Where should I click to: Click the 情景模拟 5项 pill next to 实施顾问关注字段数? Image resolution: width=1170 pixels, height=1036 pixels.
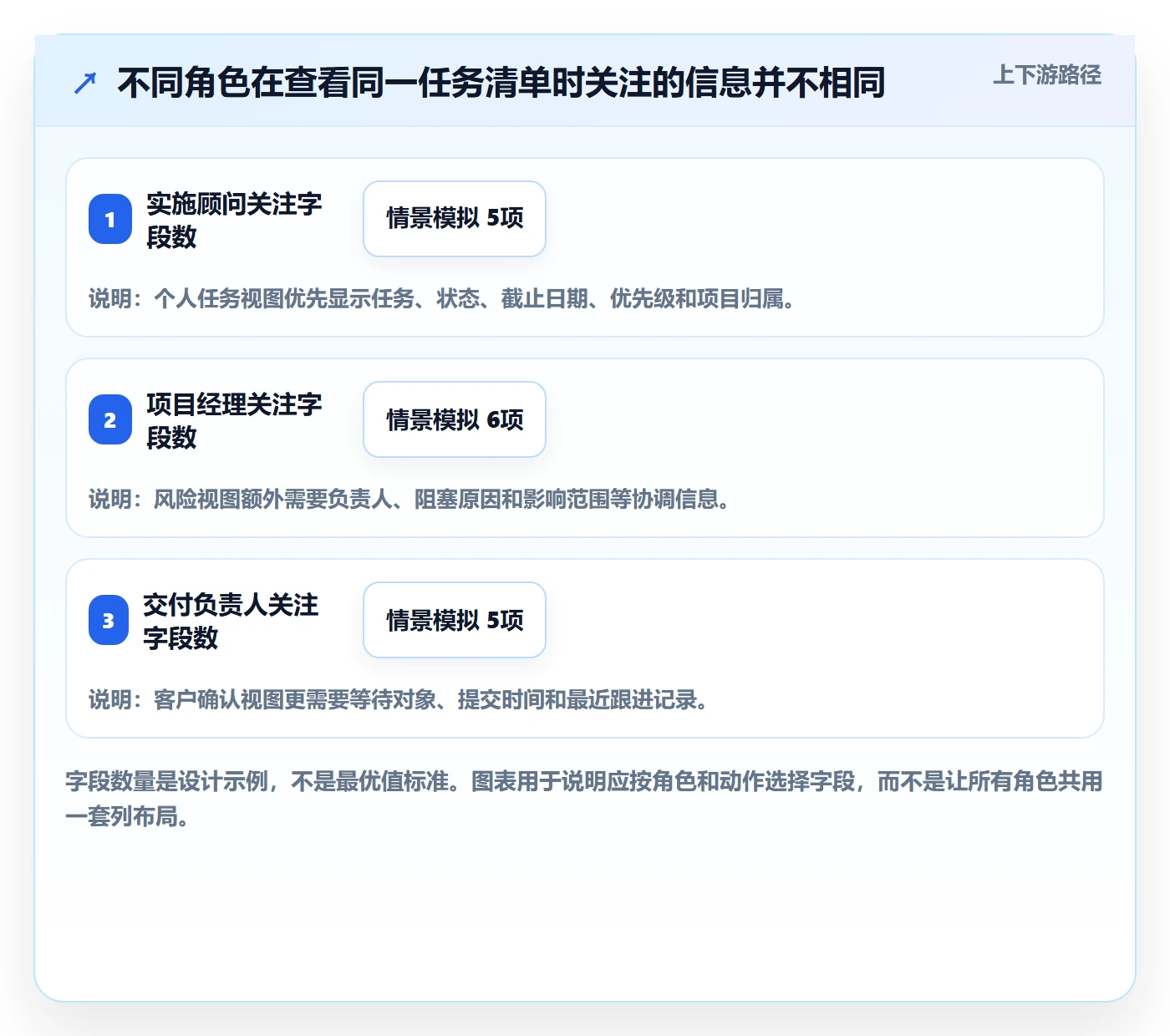(455, 219)
